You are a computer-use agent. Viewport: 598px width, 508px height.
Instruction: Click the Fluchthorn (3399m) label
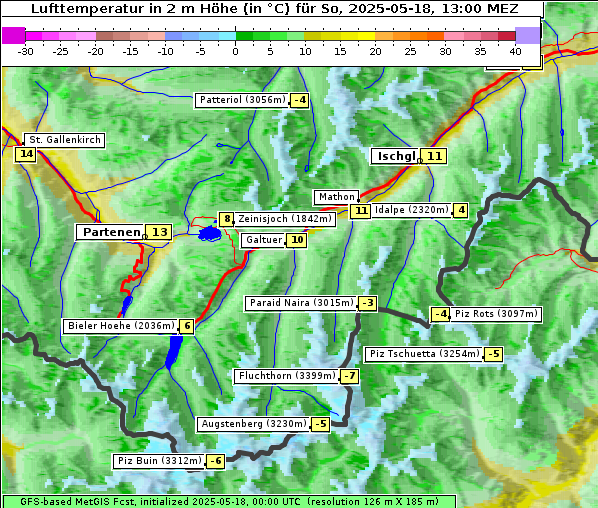click(x=287, y=376)
